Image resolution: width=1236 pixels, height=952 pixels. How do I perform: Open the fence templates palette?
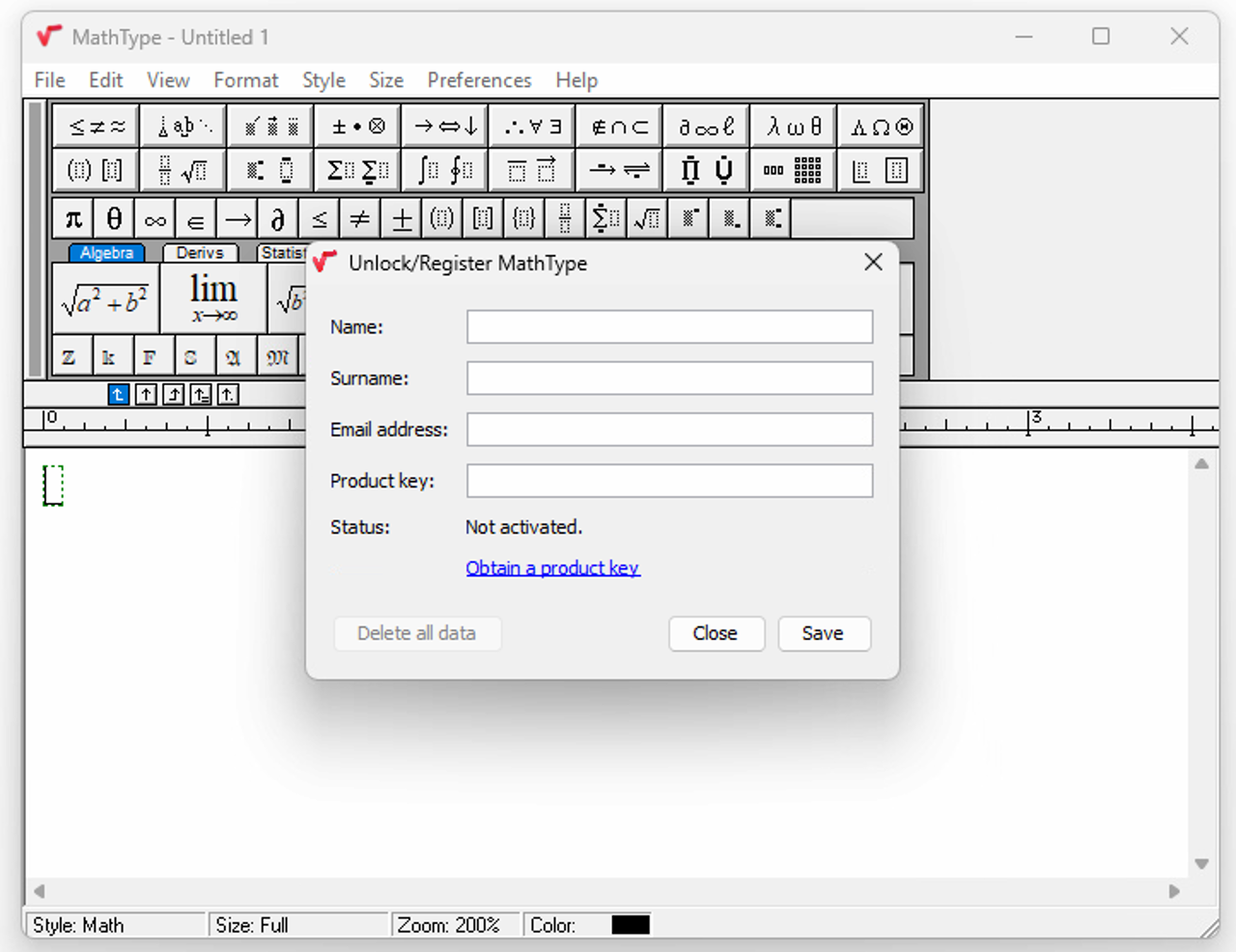tap(97, 170)
